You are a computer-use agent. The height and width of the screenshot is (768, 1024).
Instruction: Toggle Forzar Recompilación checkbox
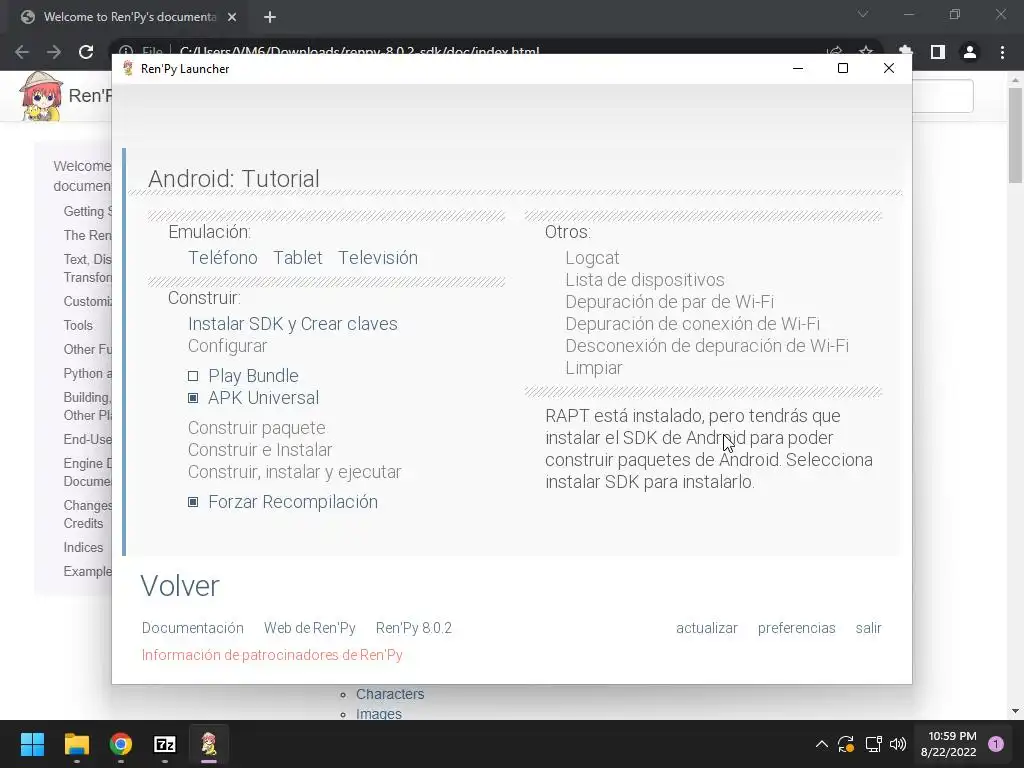[283, 502]
